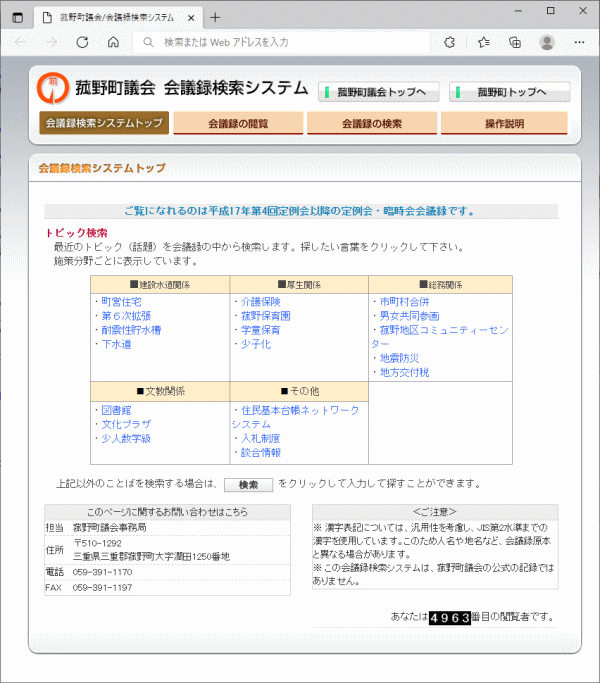This screenshot has width=600, height=683.
Task: Click the postal code 〒510-1292
Action: 98,543
